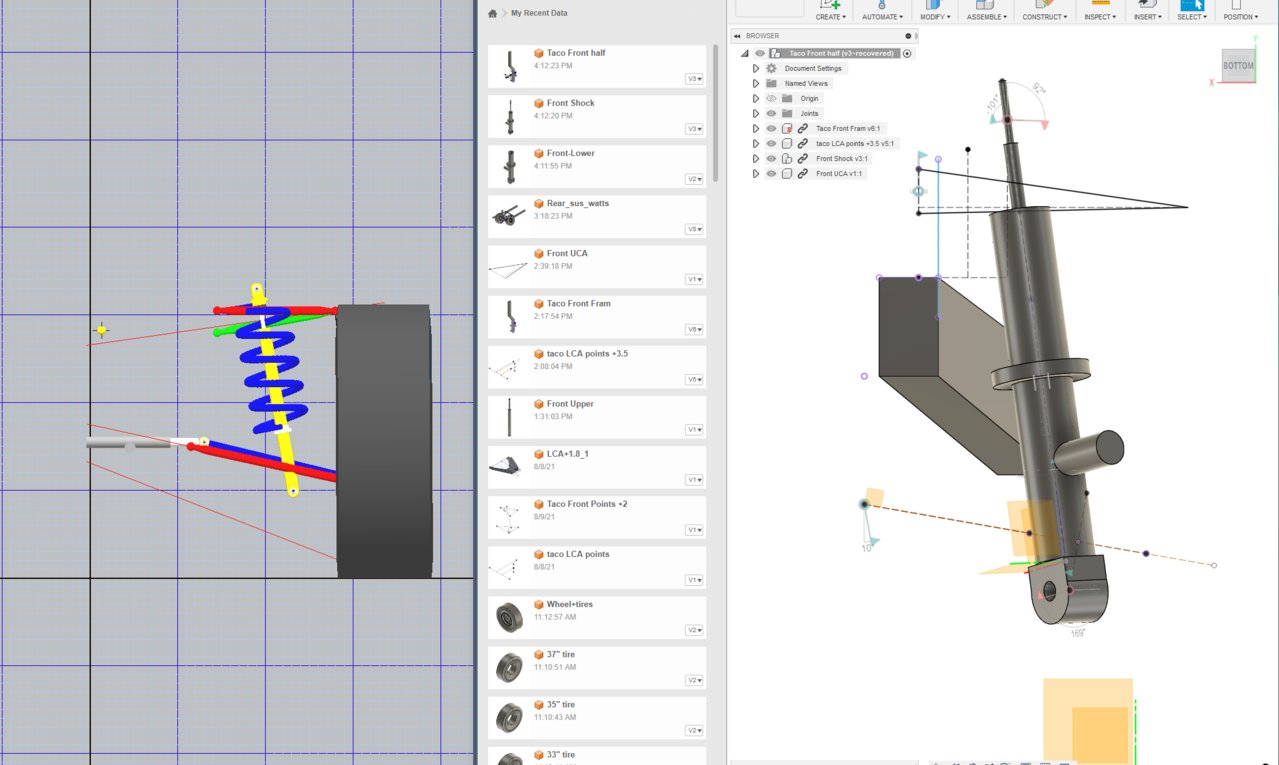Open version dropdown V3 for Taco Front half
Viewport: 1279px width, 765px height.
pos(694,78)
